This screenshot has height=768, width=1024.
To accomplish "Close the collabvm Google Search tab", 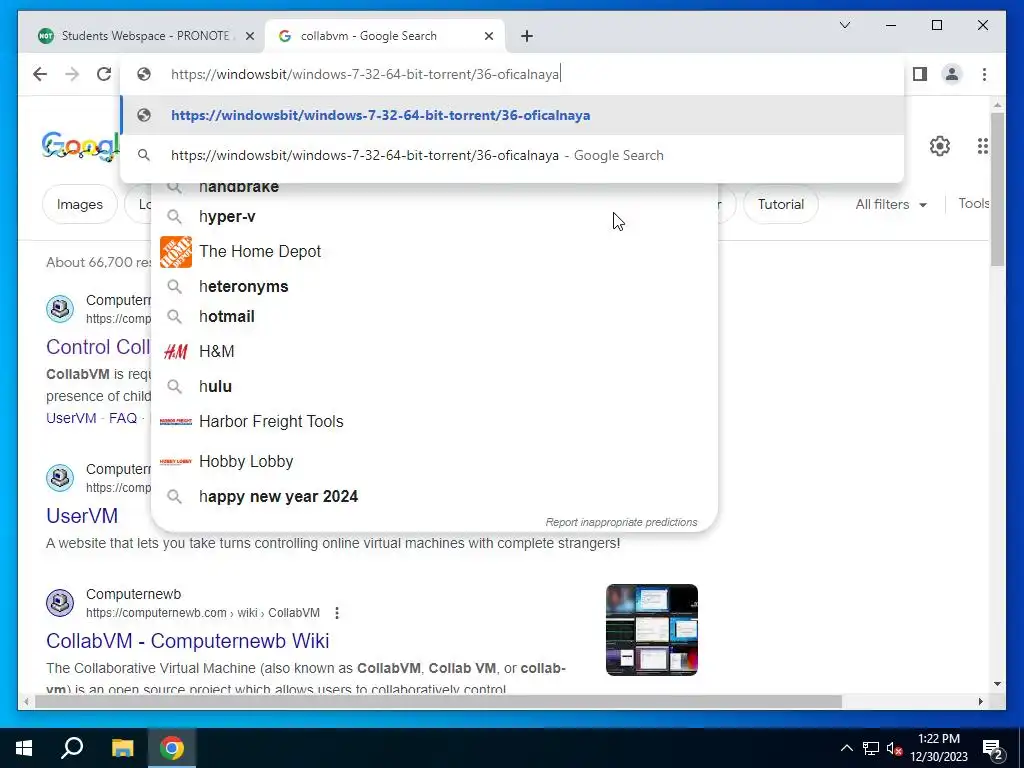I will [488, 36].
